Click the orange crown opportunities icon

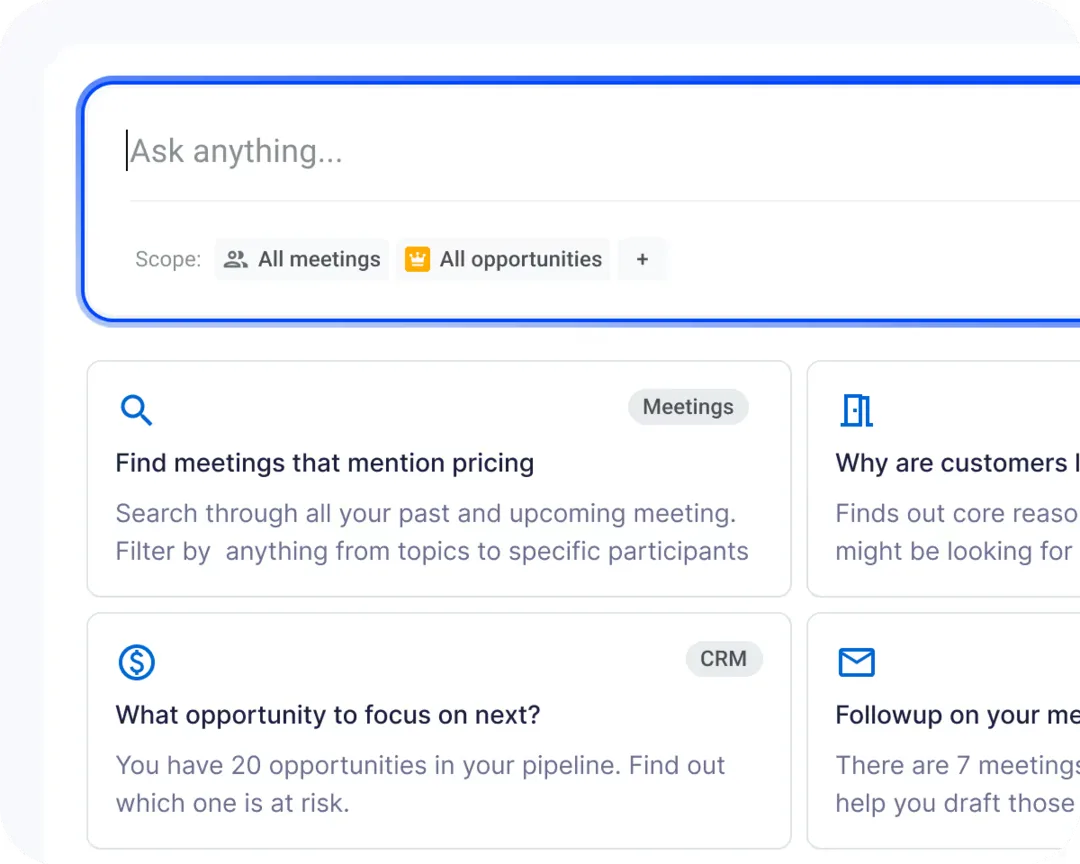coord(417,259)
